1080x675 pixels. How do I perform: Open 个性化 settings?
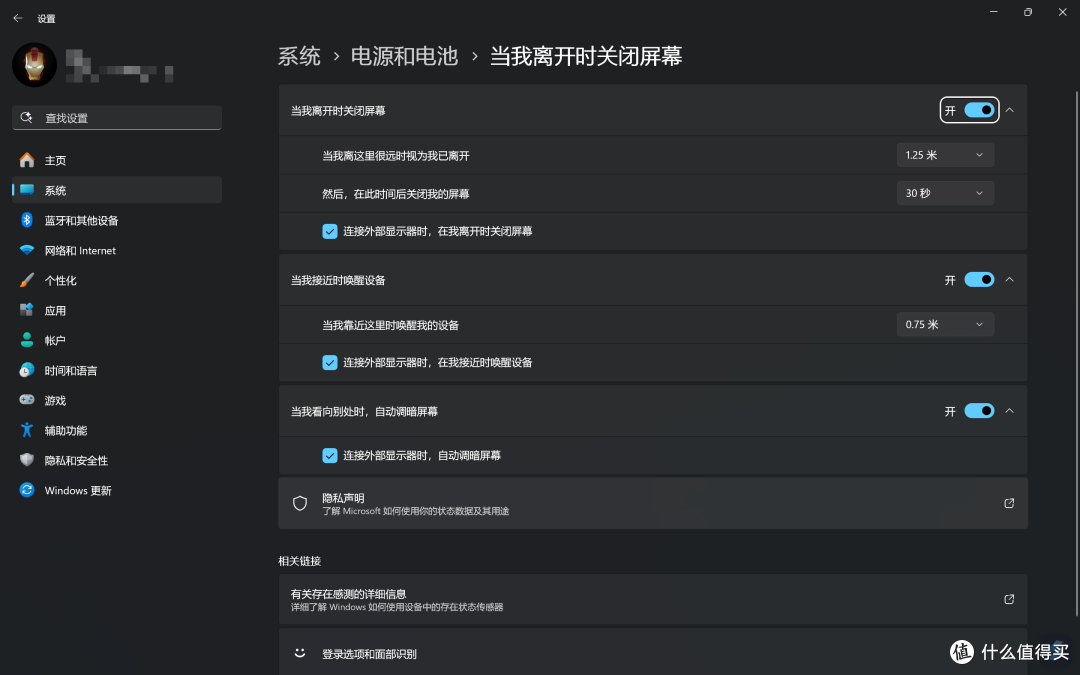(117, 280)
